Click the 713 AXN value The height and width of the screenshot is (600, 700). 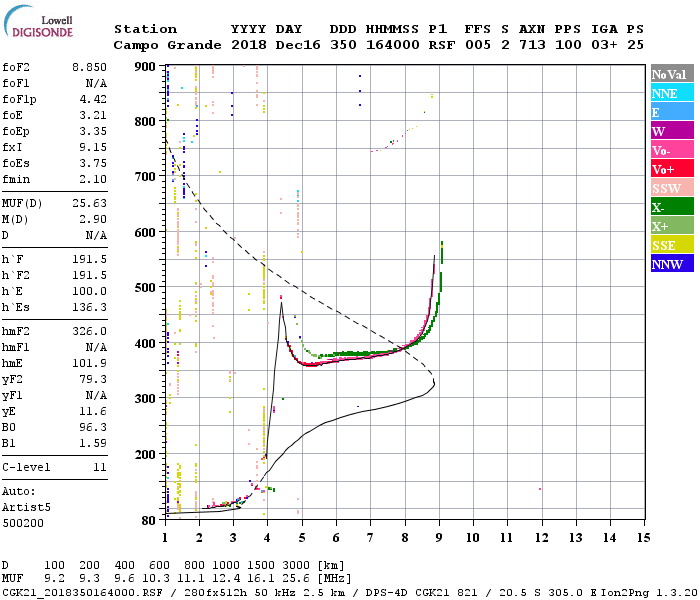(532, 45)
